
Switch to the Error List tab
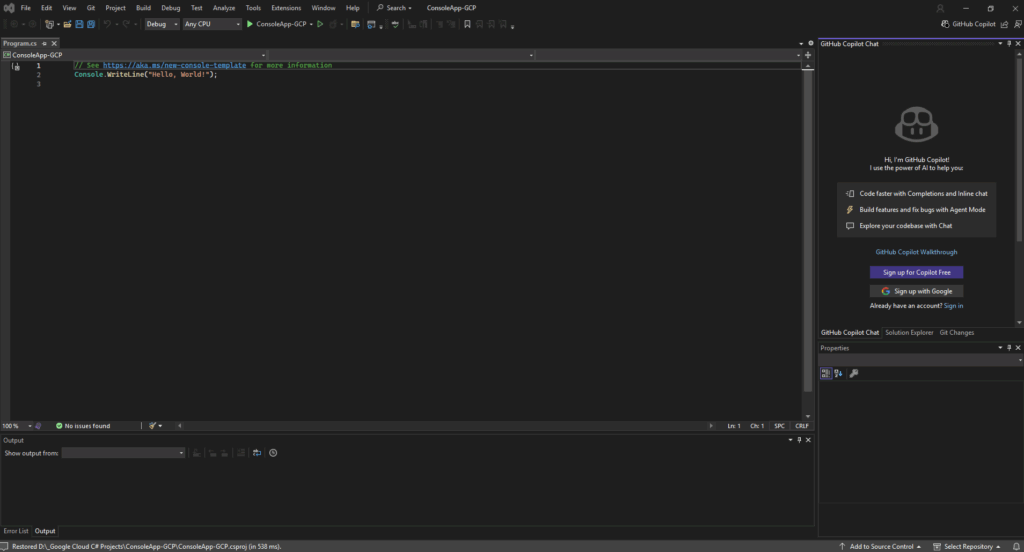point(16,531)
